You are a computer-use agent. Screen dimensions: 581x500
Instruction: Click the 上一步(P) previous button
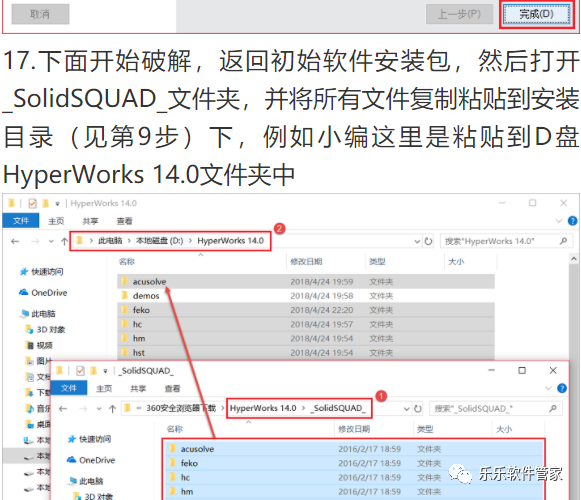(459, 14)
